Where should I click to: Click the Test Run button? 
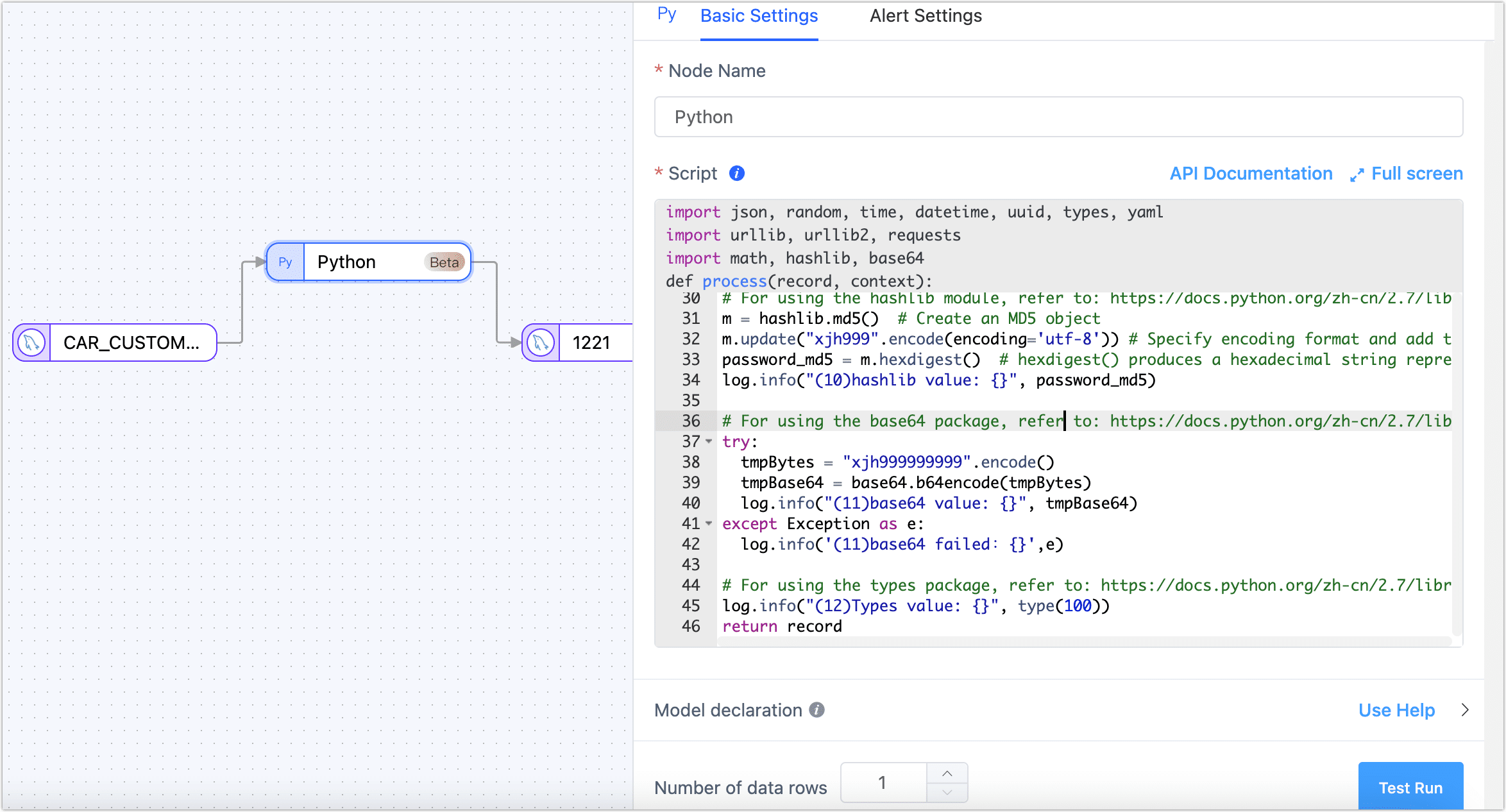(x=1410, y=787)
